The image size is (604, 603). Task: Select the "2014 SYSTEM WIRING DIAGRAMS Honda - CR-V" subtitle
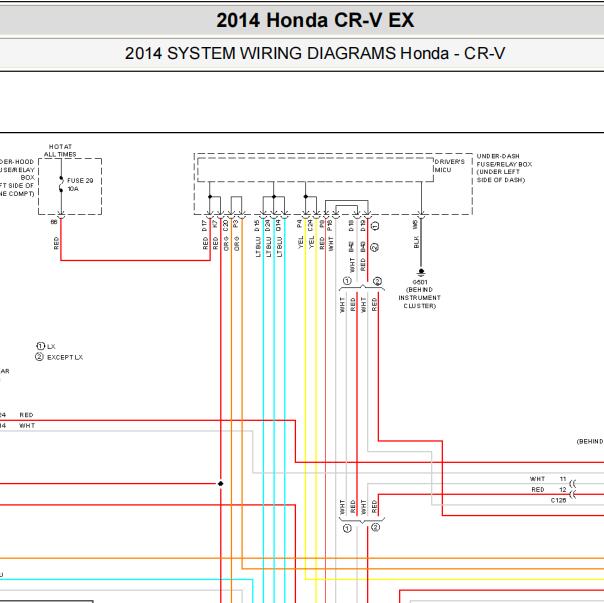point(315,53)
